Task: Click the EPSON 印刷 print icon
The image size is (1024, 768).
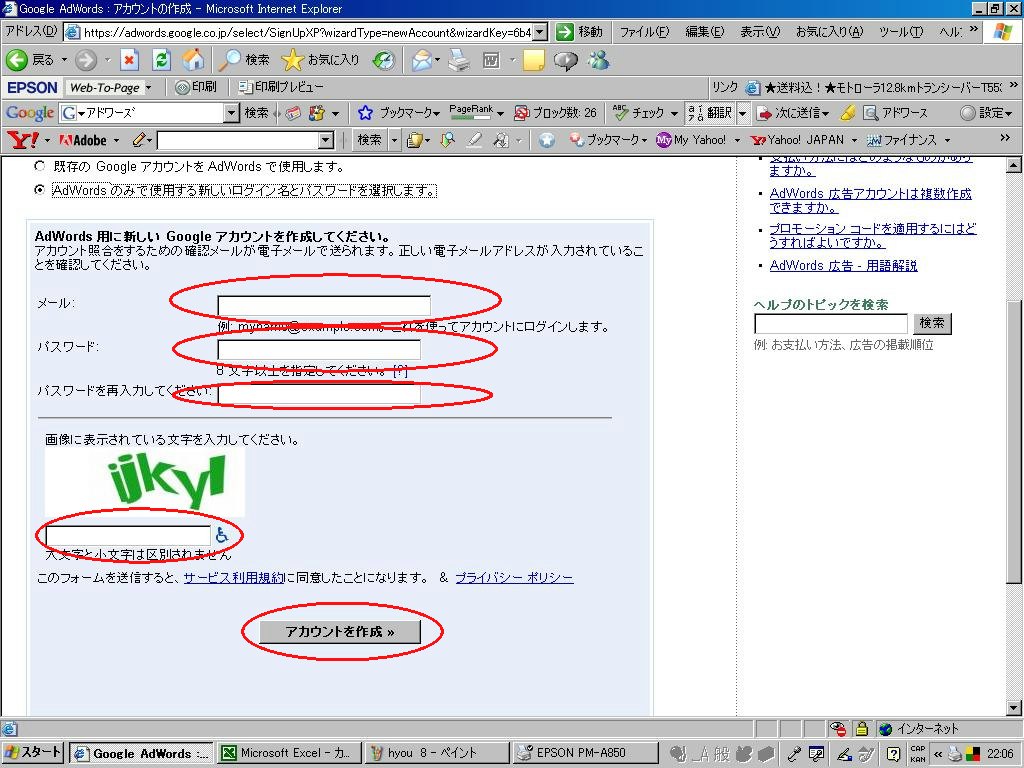Action: click(195, 87)
